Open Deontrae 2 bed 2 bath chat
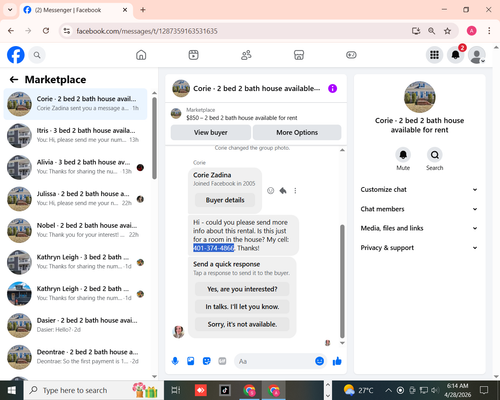Viewport: 500px width, 400px height. (75, 357)
